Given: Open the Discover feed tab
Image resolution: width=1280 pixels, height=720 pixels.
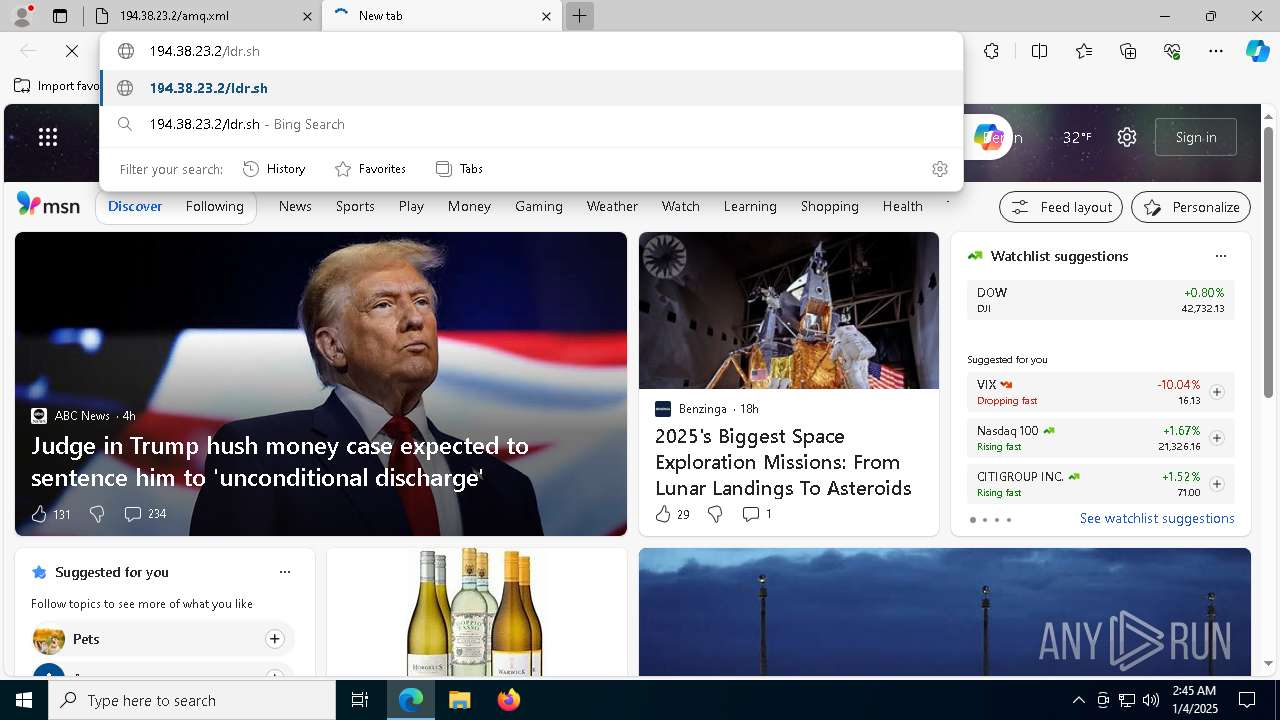Looking at the screenshot, I should pos(135,206).
